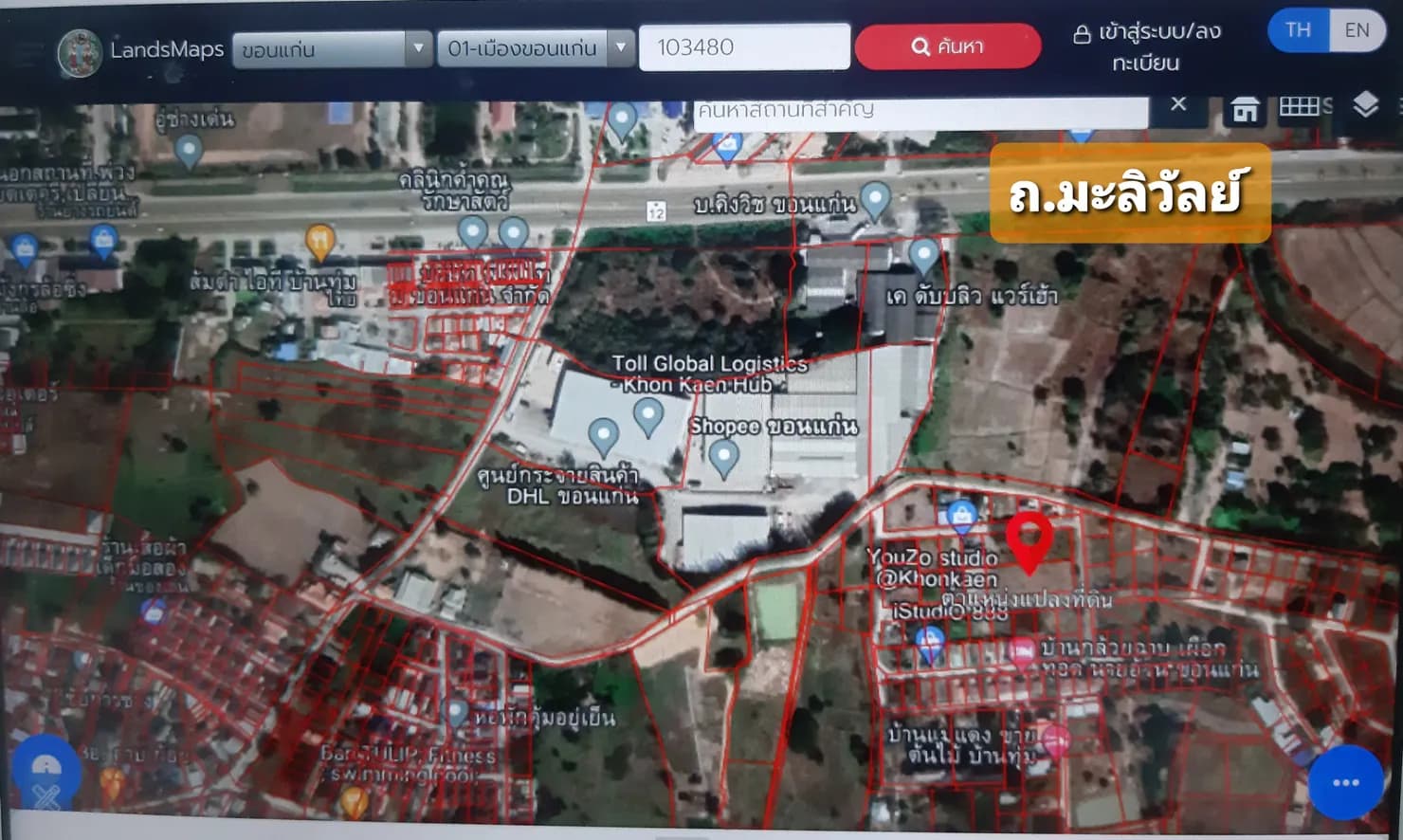The width and height of the screenshot is (1403, 840).
Task: Click the บ.คิงวิช ขอนแก่น map pin
Action: coord(875,200)
